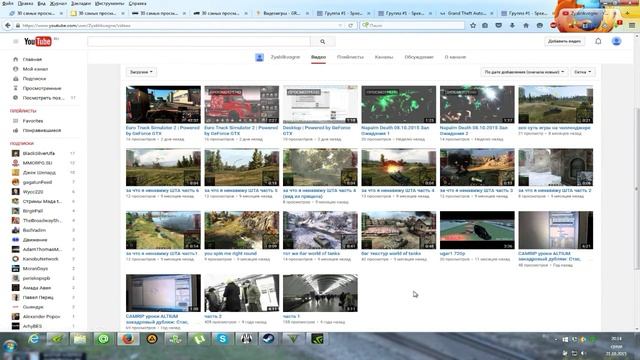
Task: Open the Инструменты menu
Action: point(109,3)
